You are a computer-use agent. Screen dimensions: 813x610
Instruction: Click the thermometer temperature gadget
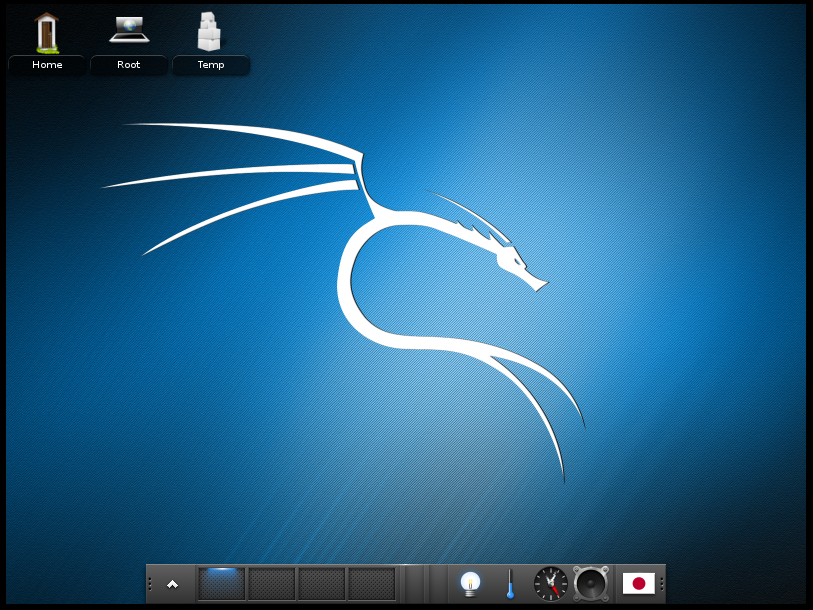(510, 584)
